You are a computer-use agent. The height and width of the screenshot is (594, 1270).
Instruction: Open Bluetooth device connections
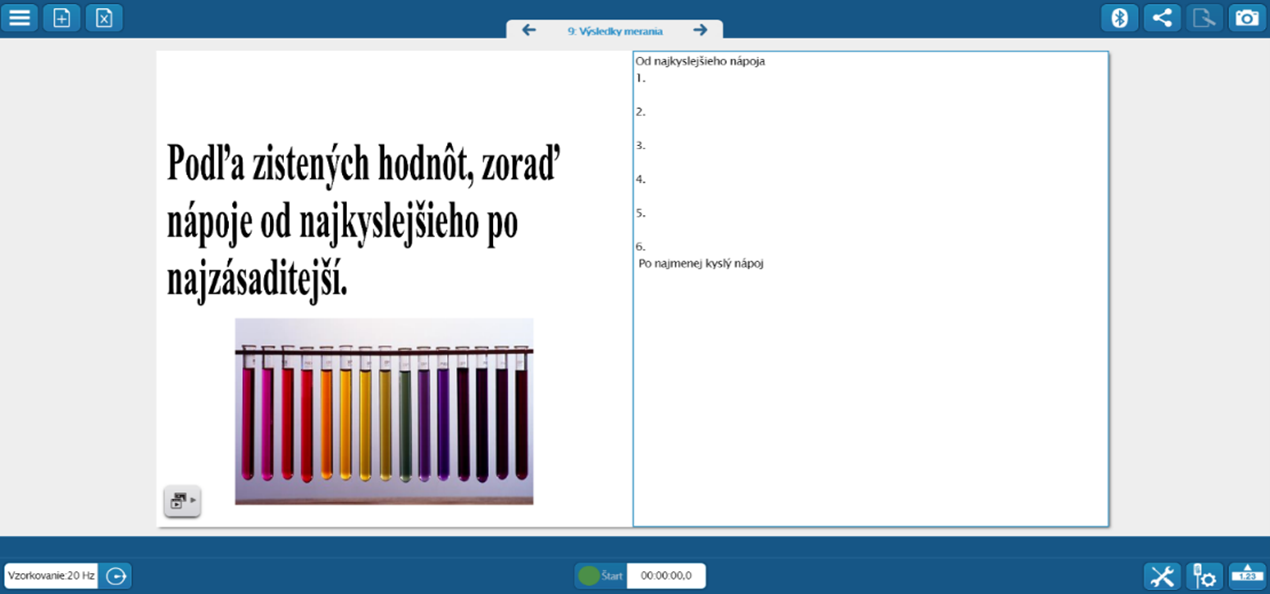tap(1120, 17)
